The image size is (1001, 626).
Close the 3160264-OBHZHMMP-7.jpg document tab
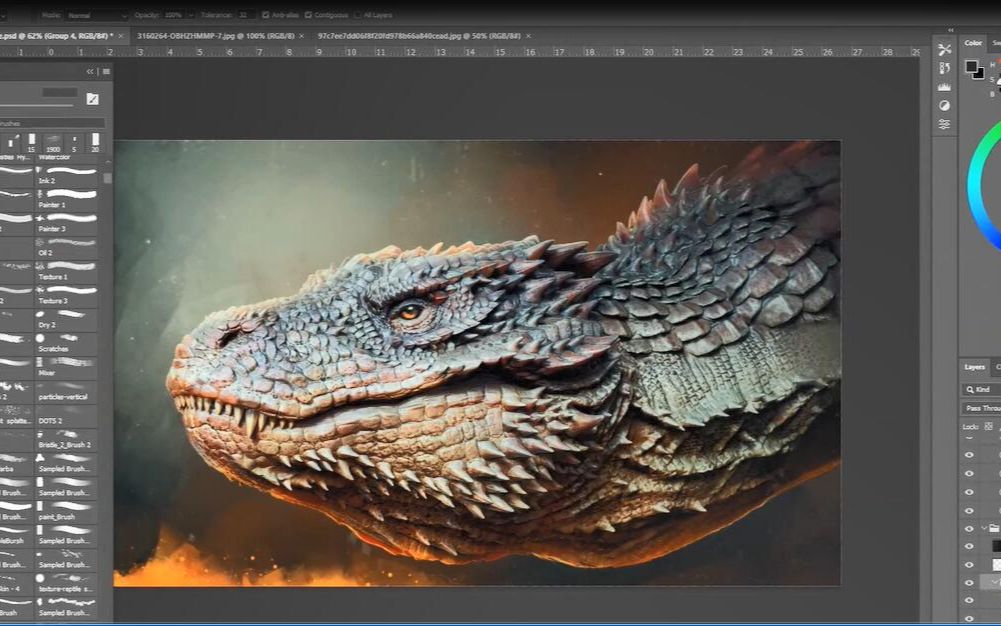pos(301,36)
